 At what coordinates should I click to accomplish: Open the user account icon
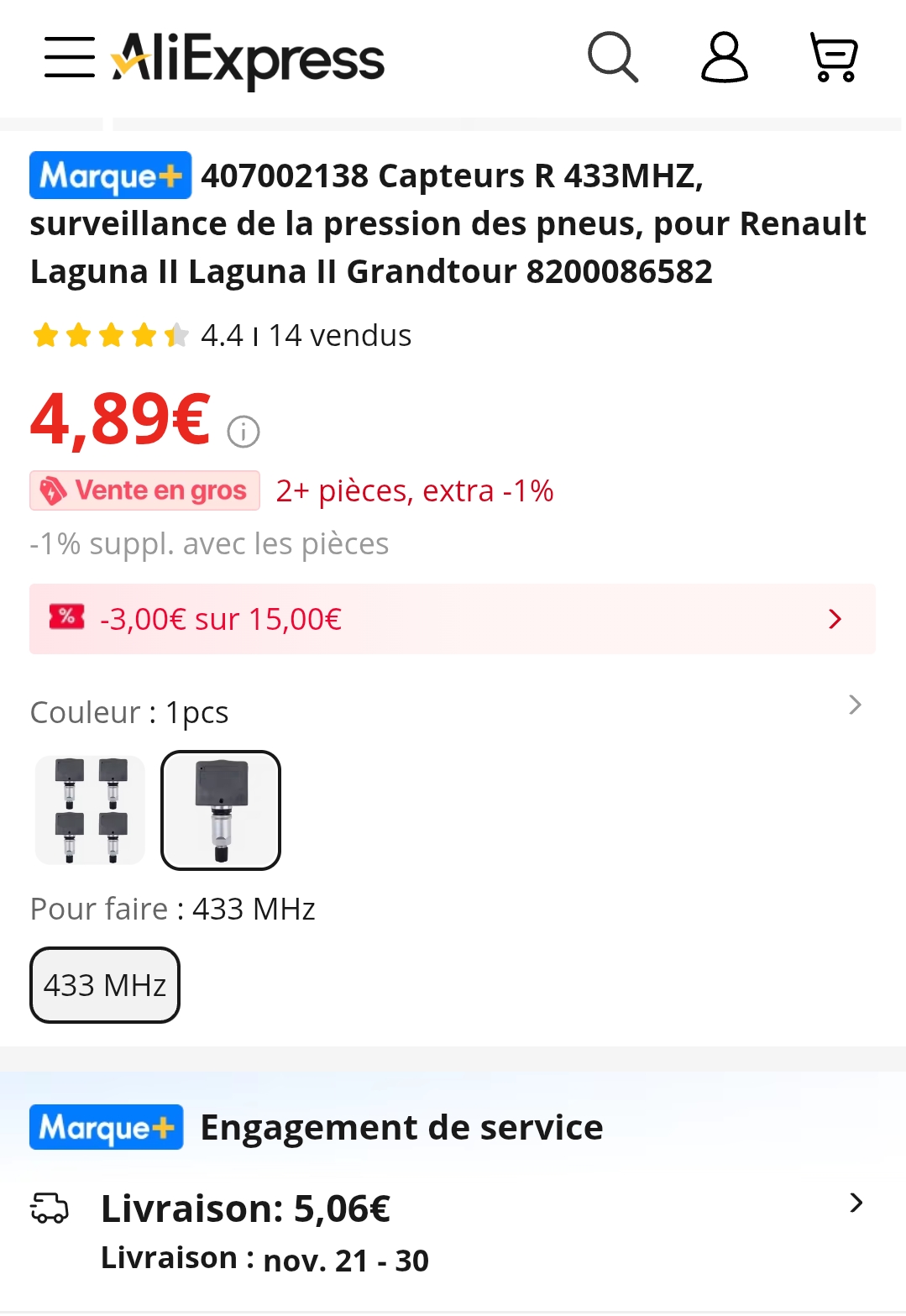pyautogui.click(x=724, y=57)
